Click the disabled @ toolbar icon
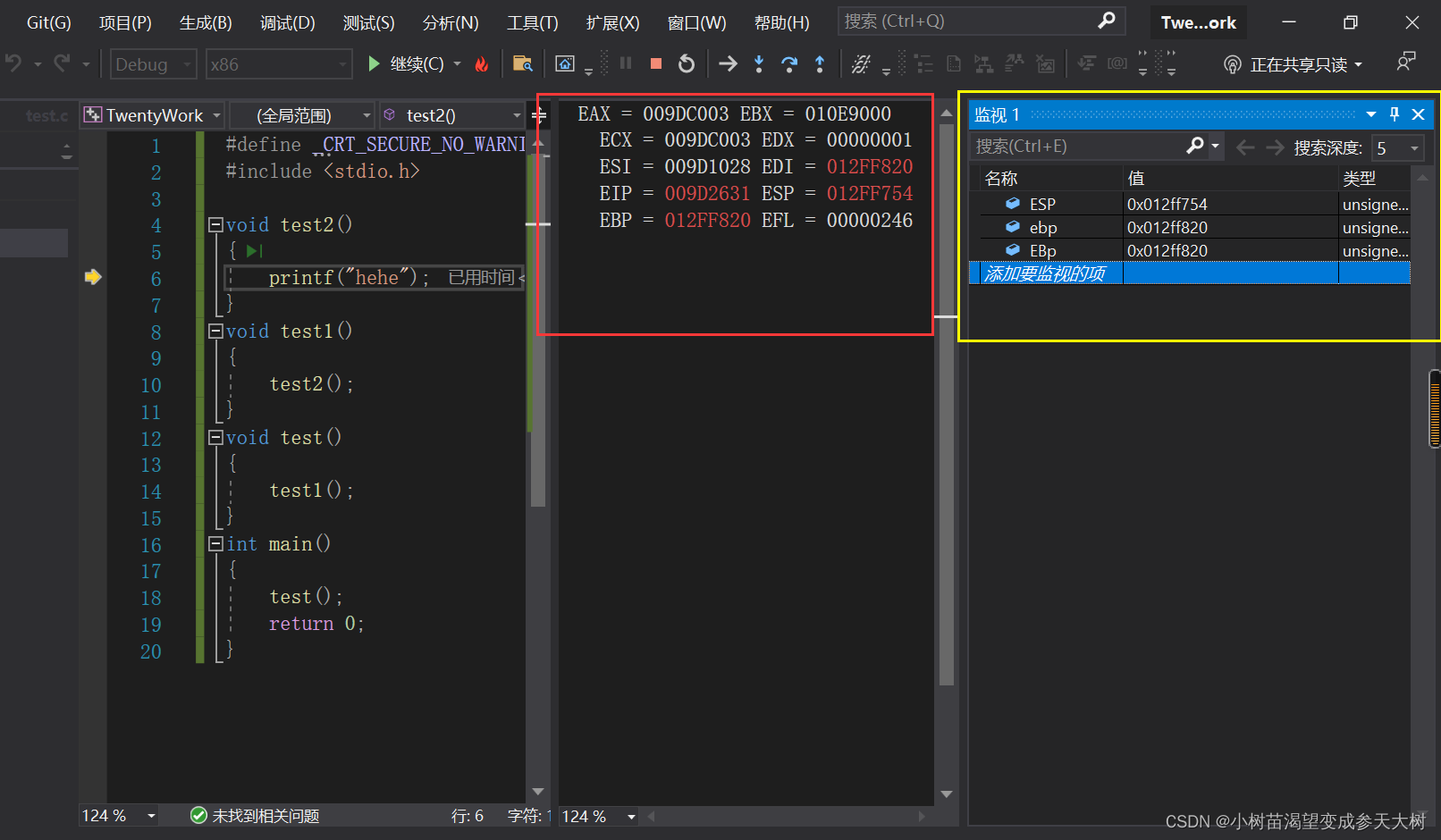 point(1117,63)
